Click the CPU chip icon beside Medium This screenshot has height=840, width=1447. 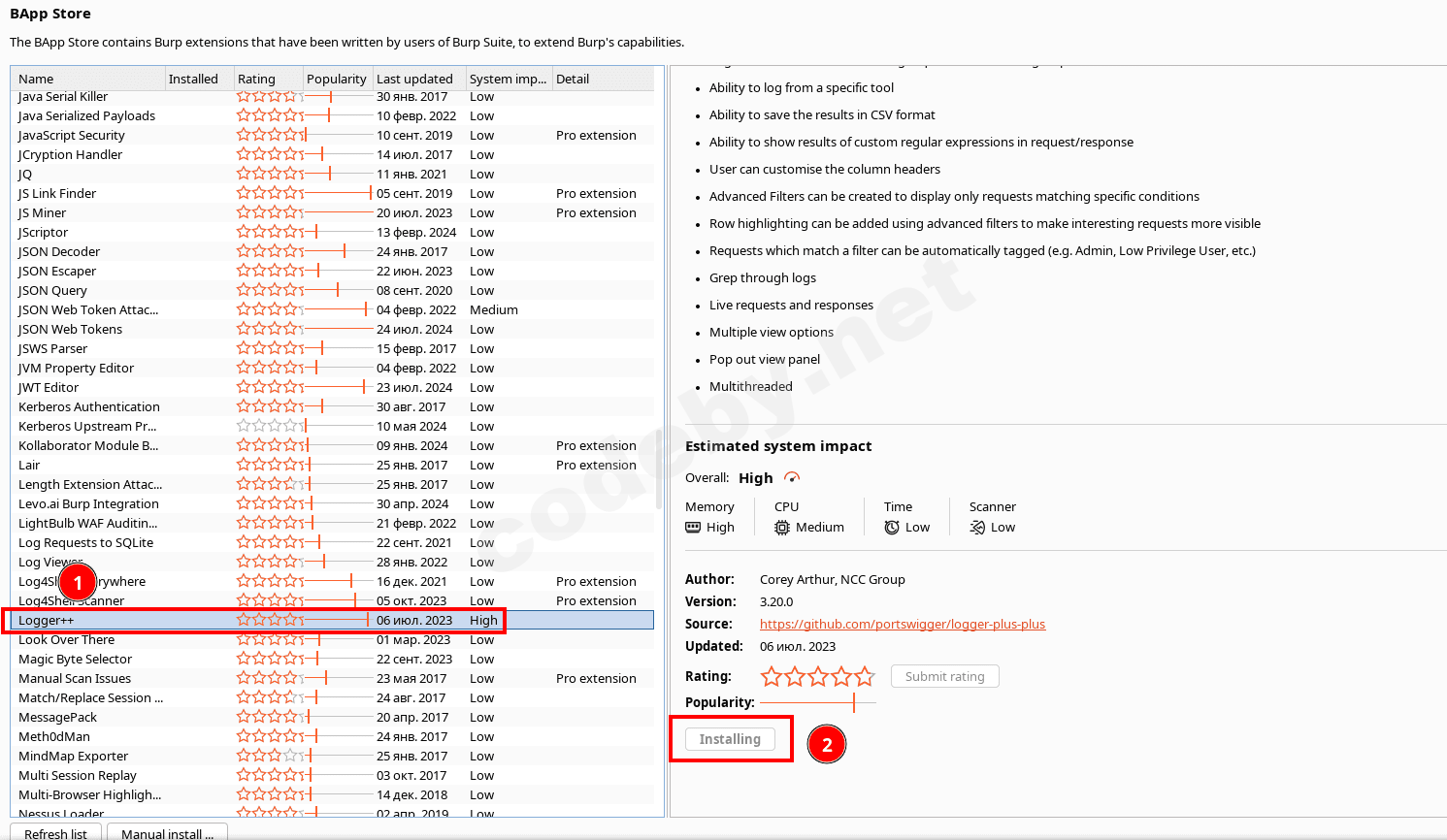click(782, 528)
